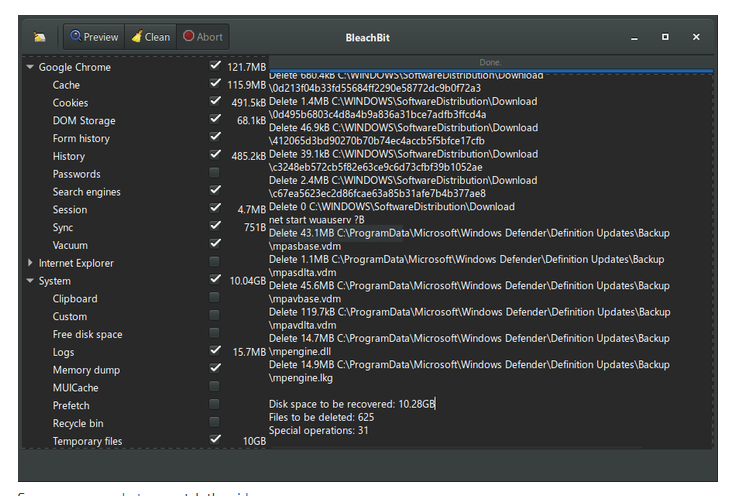This screenshot has height=496, width=734.
Task: Select the Free disk space item
Action: coord(88,334)
